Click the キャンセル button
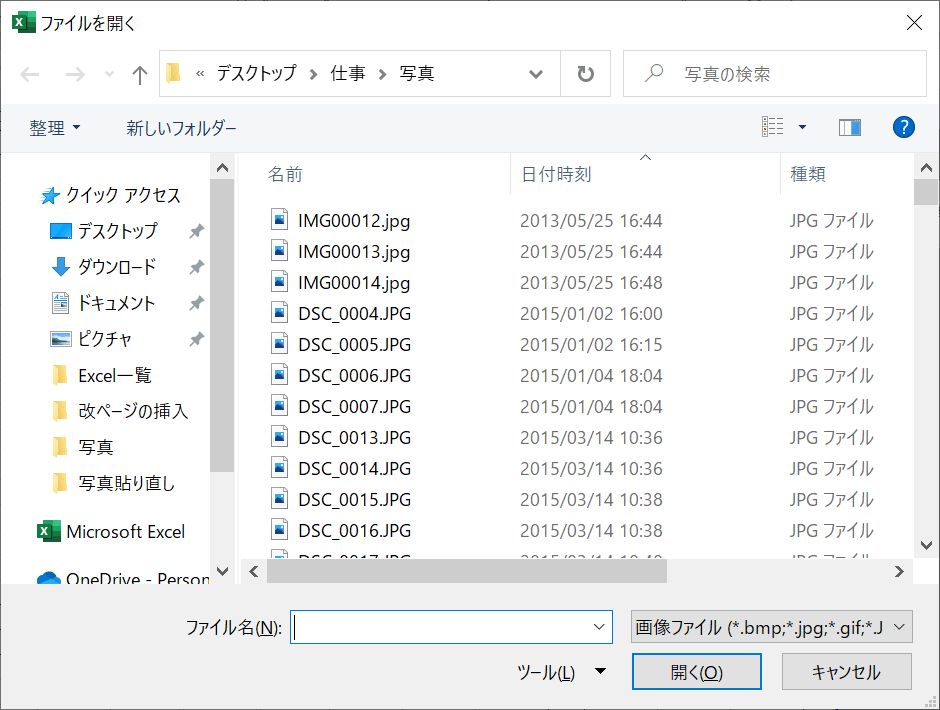This screenshot has height=710, width=940. point(846,672)
